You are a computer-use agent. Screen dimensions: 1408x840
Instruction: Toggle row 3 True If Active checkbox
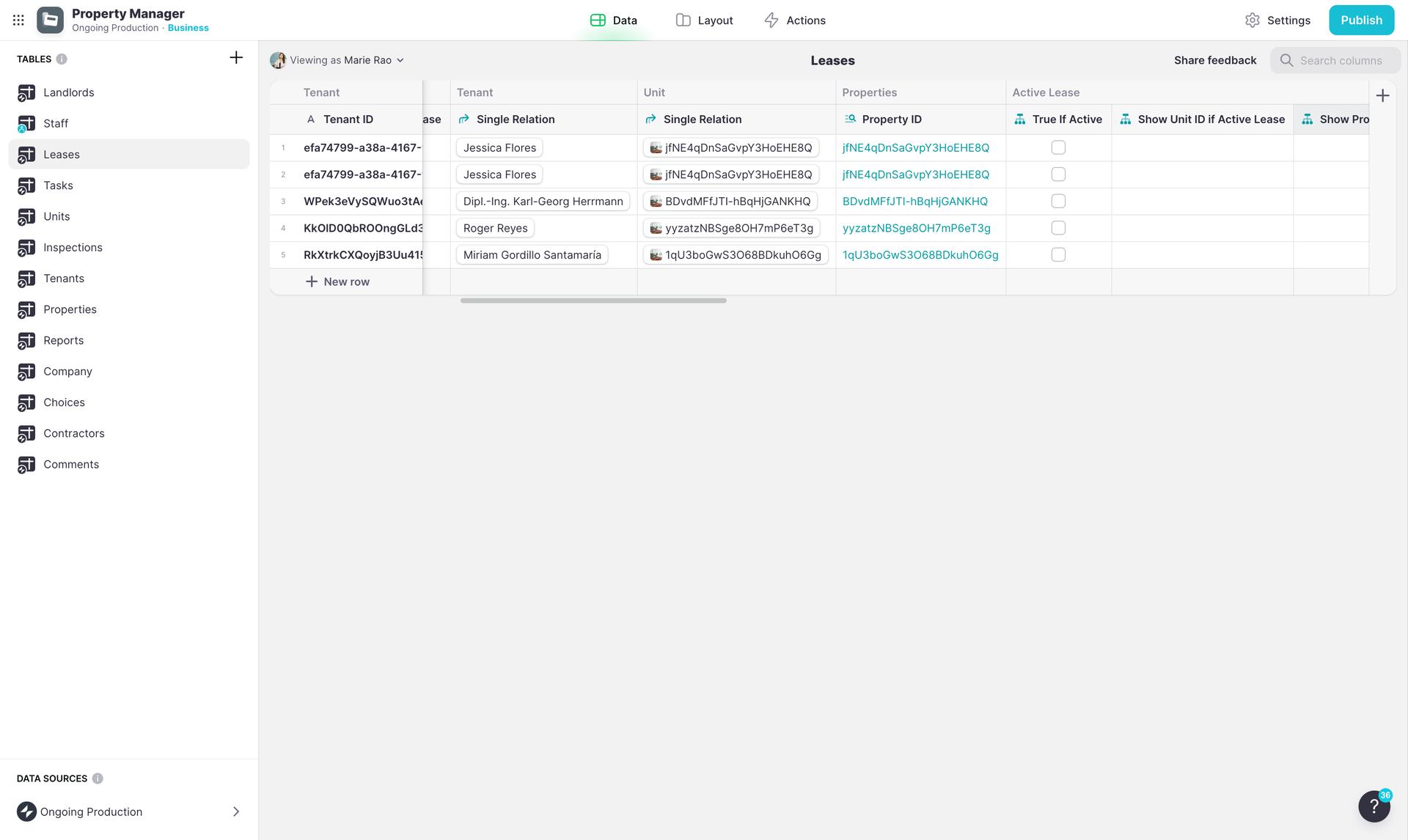[x=1058, y=202]
